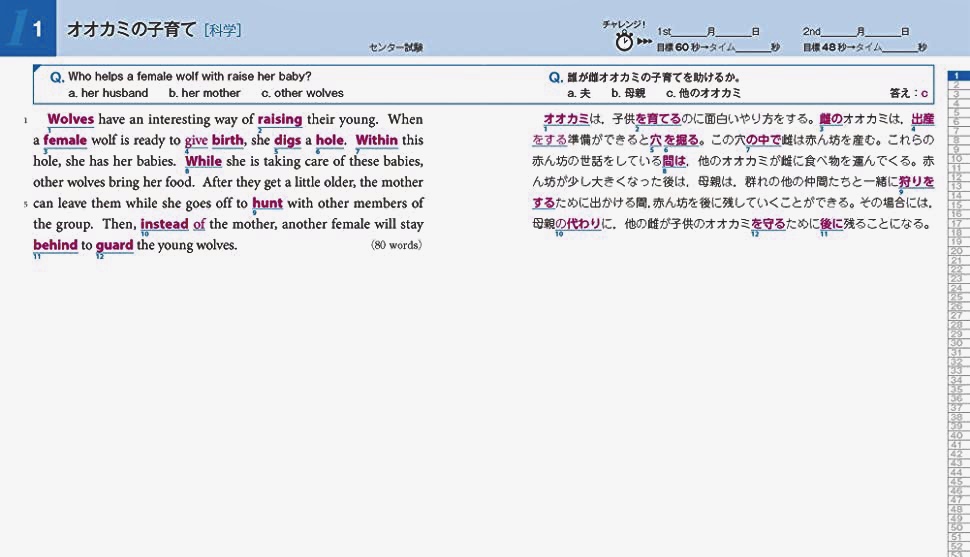Choose Japanese answer 'a. 夫'
The height and width of the screenshot is (557, 970).
click(579, 93)
